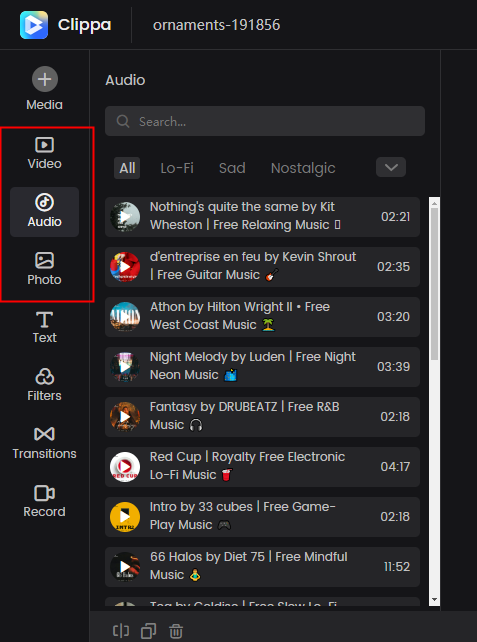Play Red Cup track preview
Image resolution: width=477 pixels, height=642 pixels.
pyautogui.click(x=125, y=467)
